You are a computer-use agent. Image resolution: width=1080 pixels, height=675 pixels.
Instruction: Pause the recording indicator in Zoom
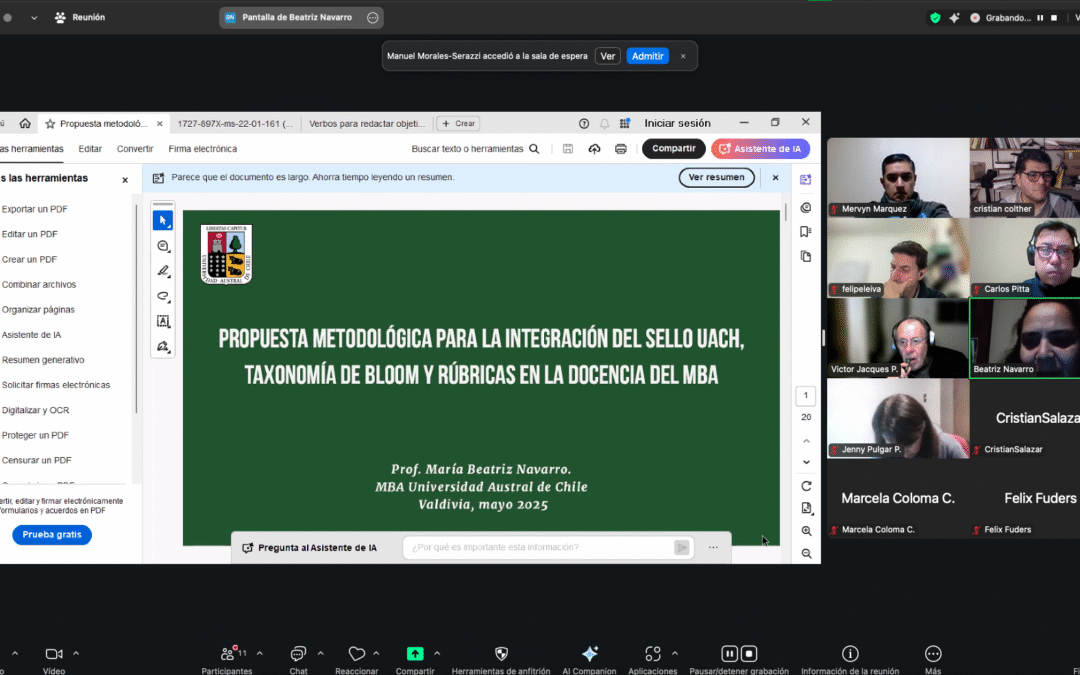click(1039, 17)
